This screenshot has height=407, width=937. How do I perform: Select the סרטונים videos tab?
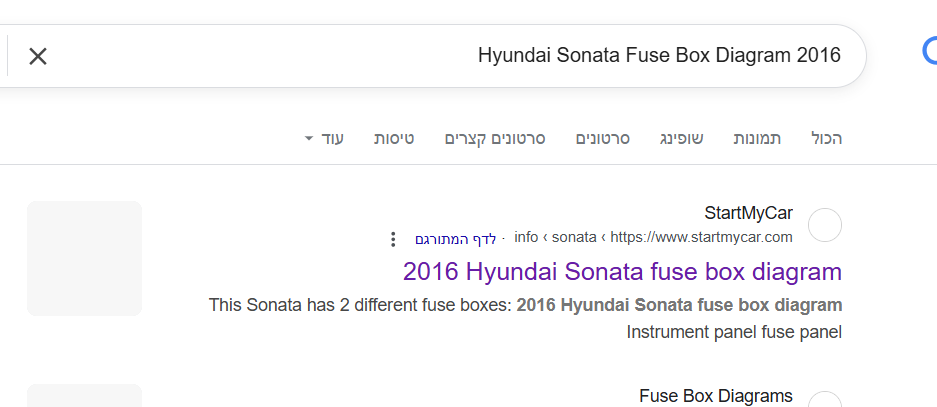tap(602, 139)
